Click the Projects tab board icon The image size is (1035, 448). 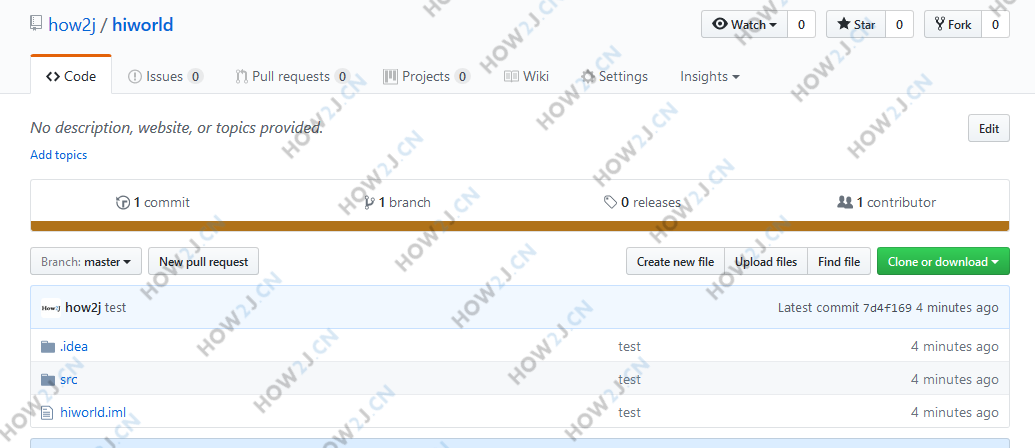click(x=390, y=77)
